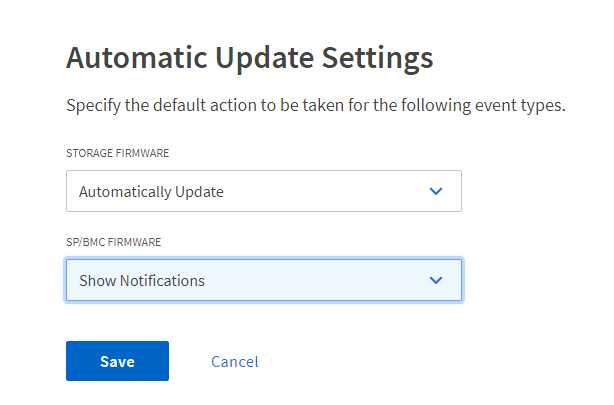Viewport: 614px width, 405px height.
Task: Click the Storage Firmware dropdown chevron icon
Action: click(435, 191)
